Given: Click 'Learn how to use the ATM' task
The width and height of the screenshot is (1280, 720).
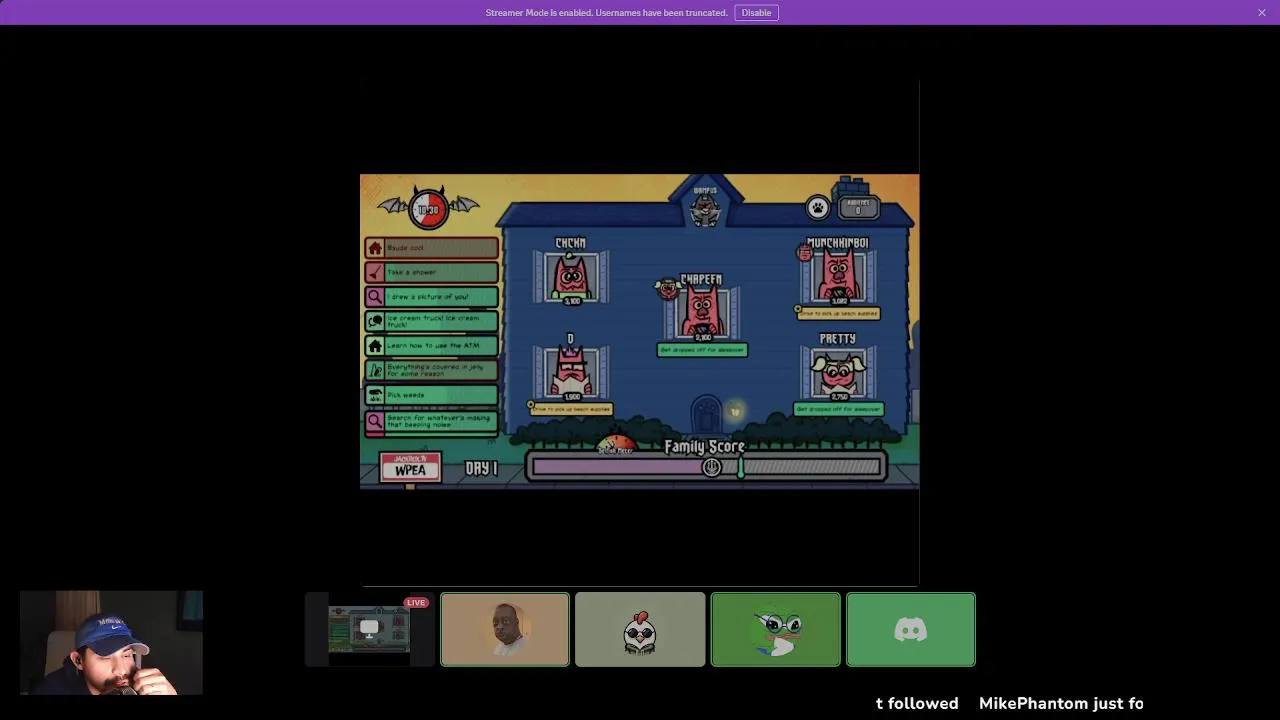Looking at the screenshot, I should click(x=431, y=346).
